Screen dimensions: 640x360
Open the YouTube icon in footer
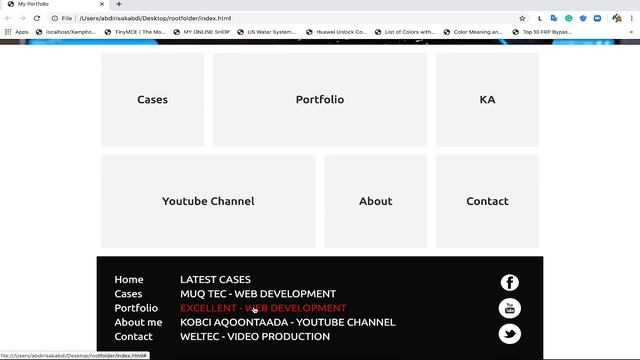(509, 308)
